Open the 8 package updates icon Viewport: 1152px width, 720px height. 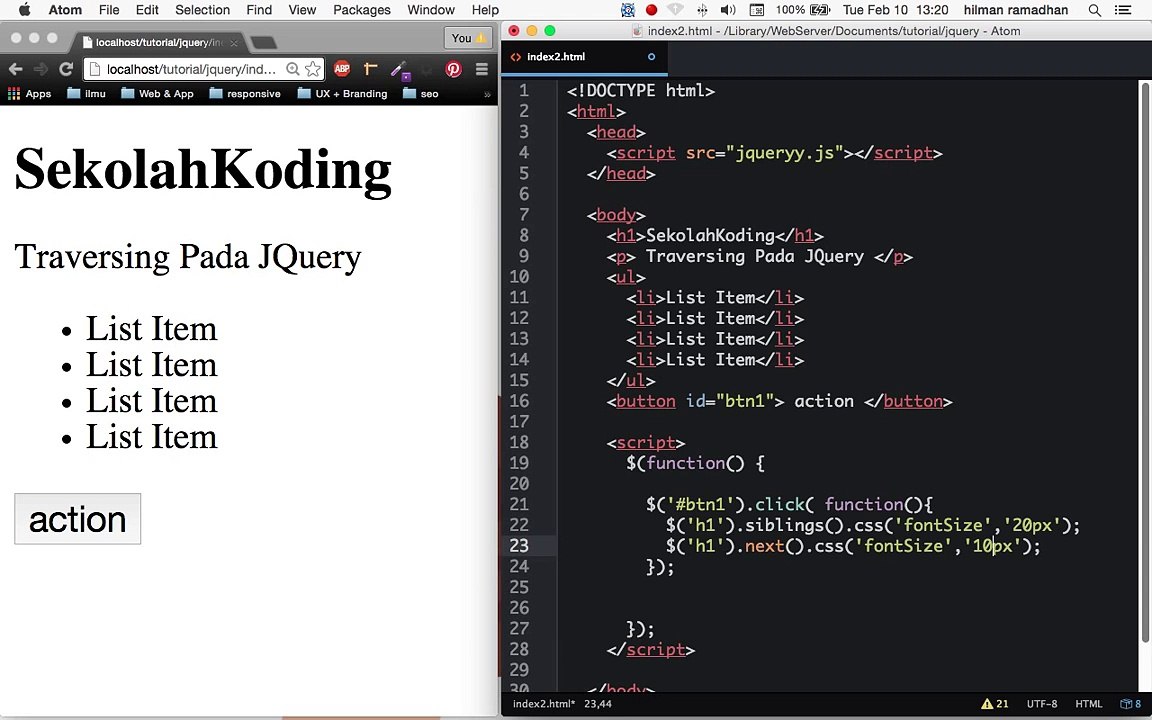click(x=1131, y=704)
